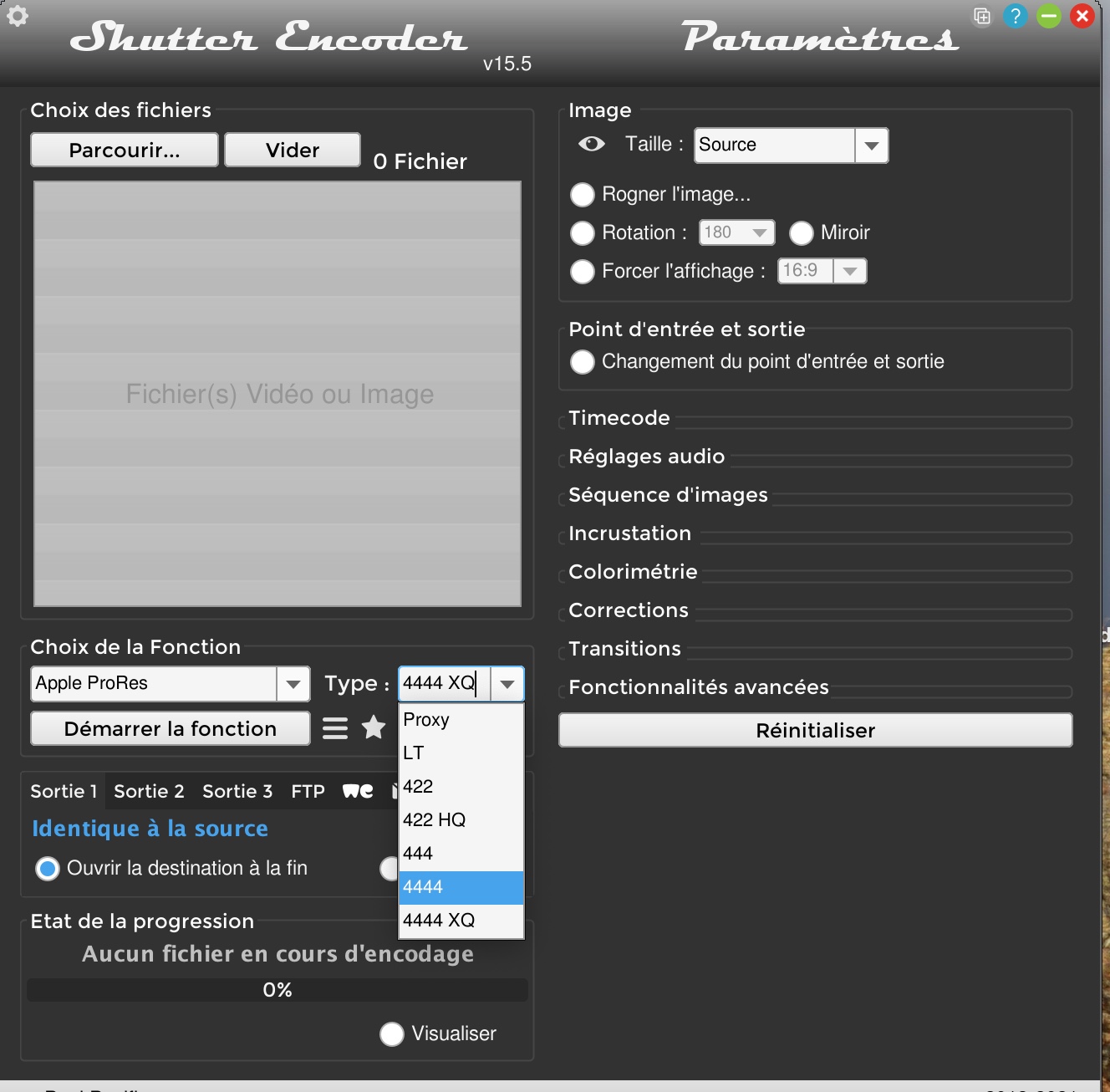Close Shutter Encoder with the red X

[1082, 16]
